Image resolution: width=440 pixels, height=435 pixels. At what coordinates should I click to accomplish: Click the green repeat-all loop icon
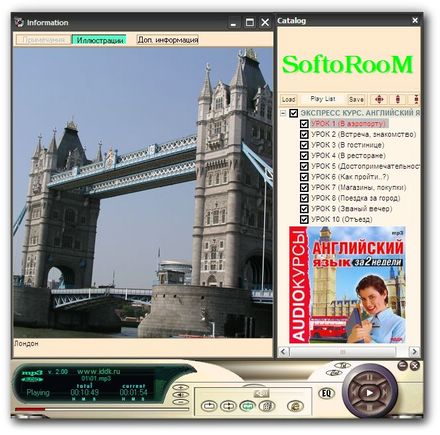pos(247,406)
